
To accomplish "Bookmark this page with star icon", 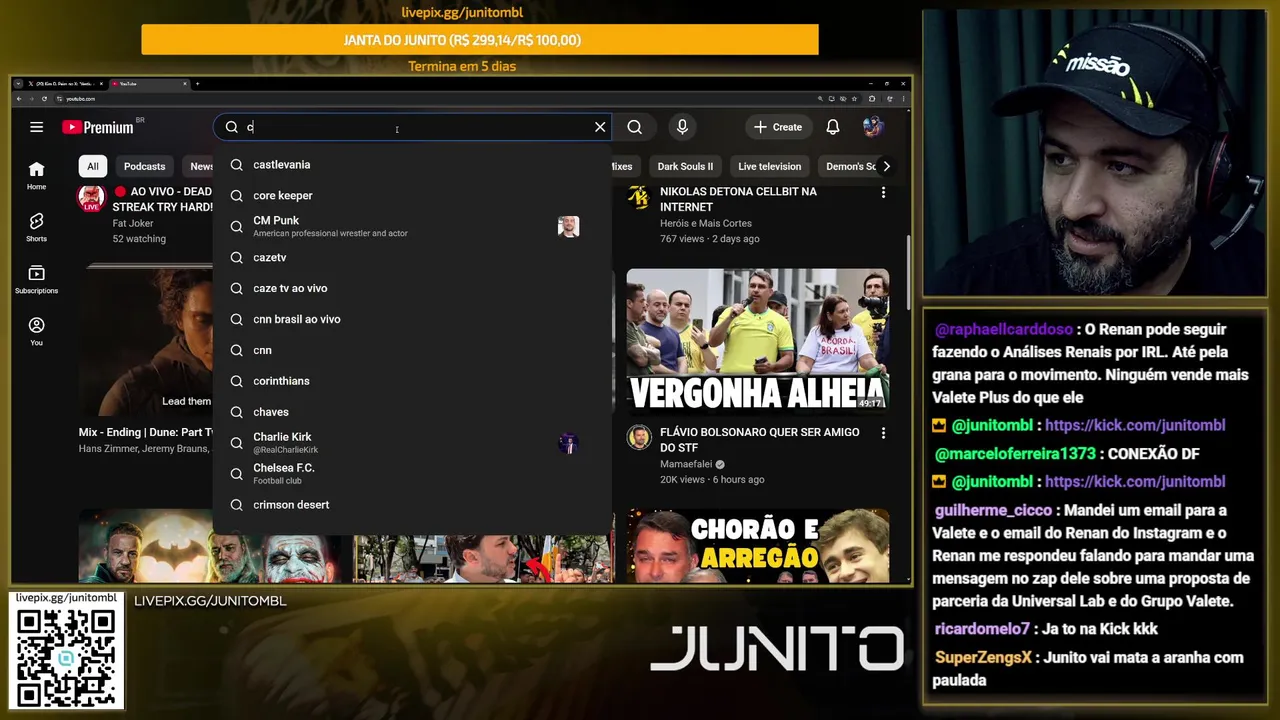I will click(854, 99).
